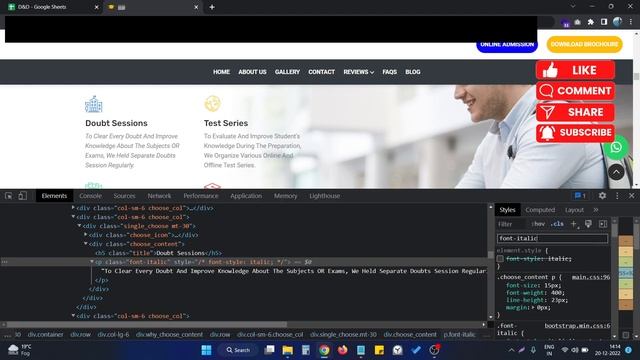Switch to the Computed styles tab
Viewport: 640px width, 360px height.
(x=540, y=210)
